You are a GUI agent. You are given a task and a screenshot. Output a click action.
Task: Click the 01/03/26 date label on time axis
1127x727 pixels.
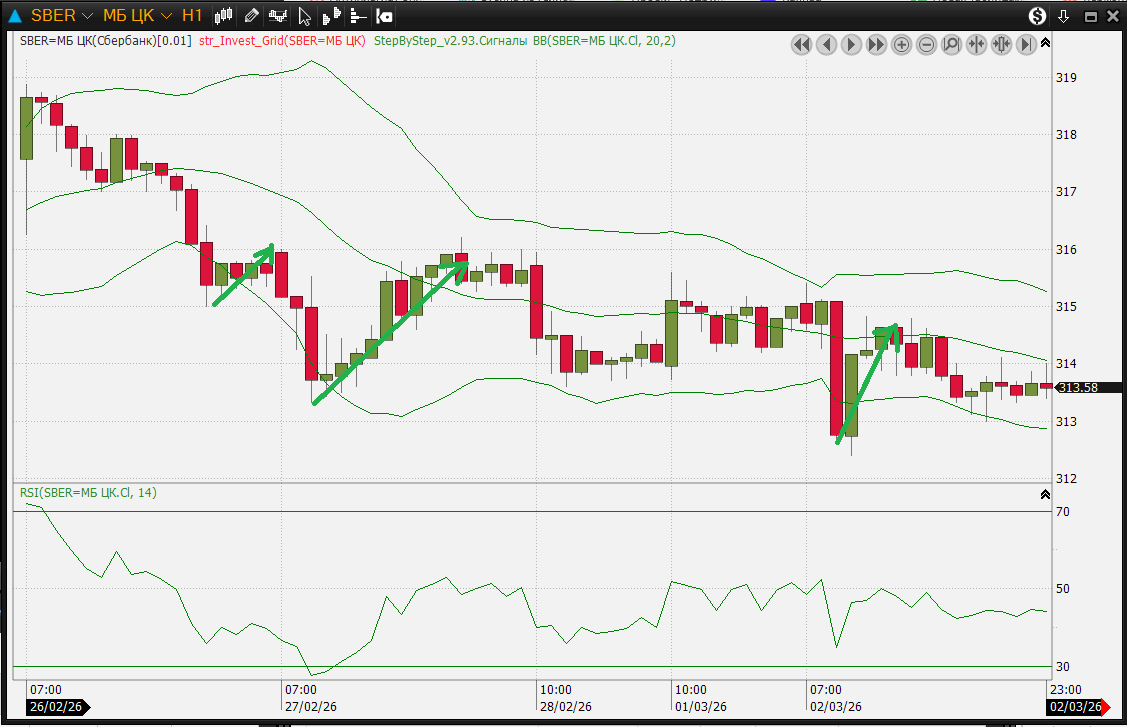[701, 707]
